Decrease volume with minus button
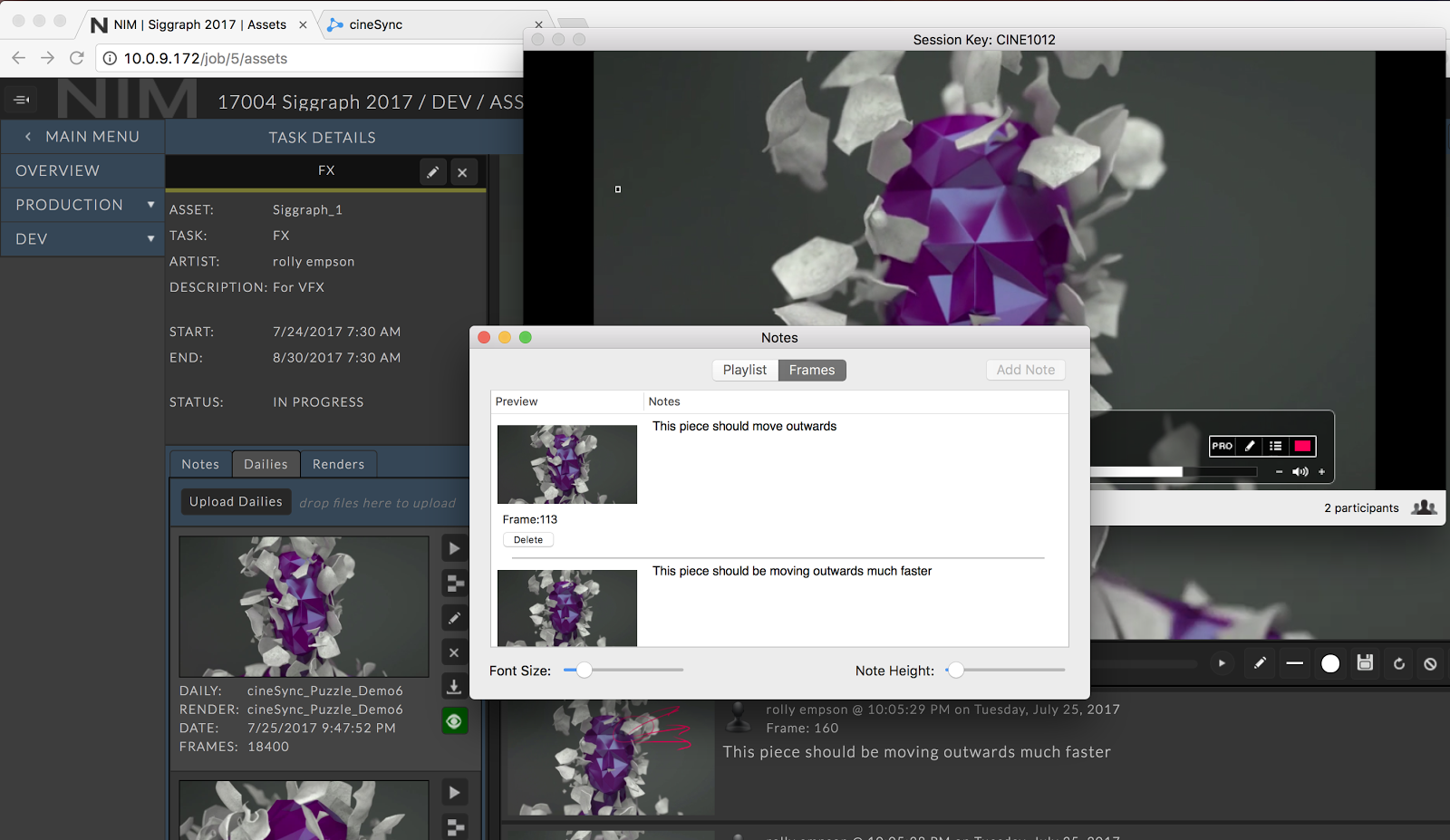The image size is (1450, 840). pos(1279,472)
